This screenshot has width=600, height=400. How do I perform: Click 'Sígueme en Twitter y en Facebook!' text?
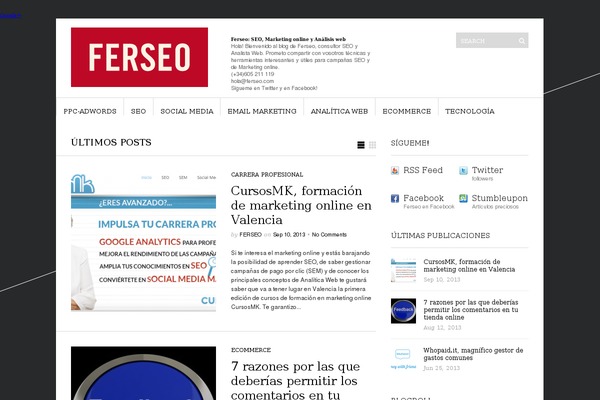click(274, 88)
